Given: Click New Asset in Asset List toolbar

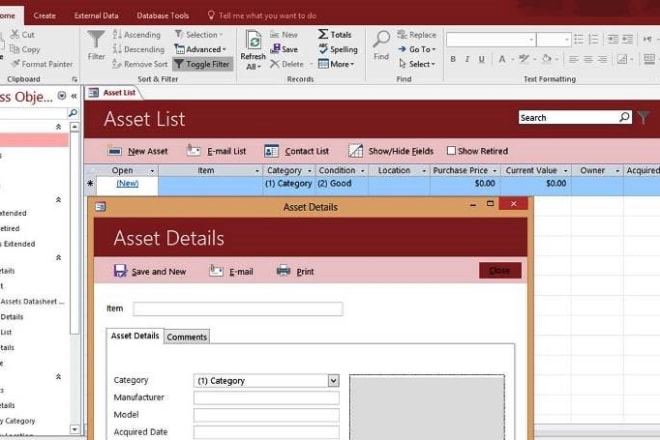Looking at the screenshot, I should 137,151.
